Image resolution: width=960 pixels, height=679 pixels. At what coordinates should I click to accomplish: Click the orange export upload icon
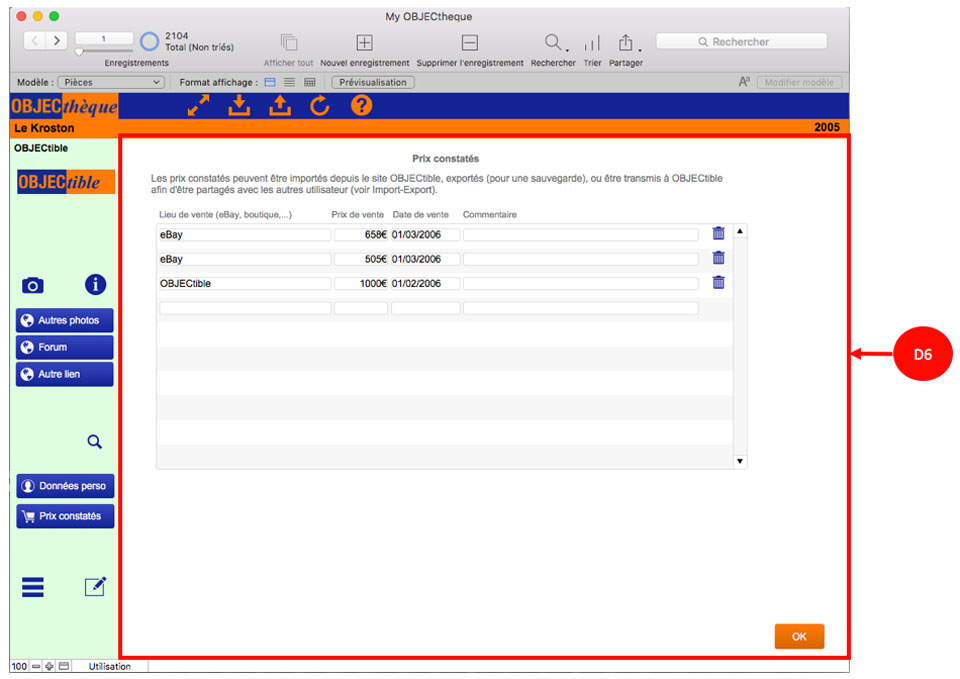click(x=280, y=106)
